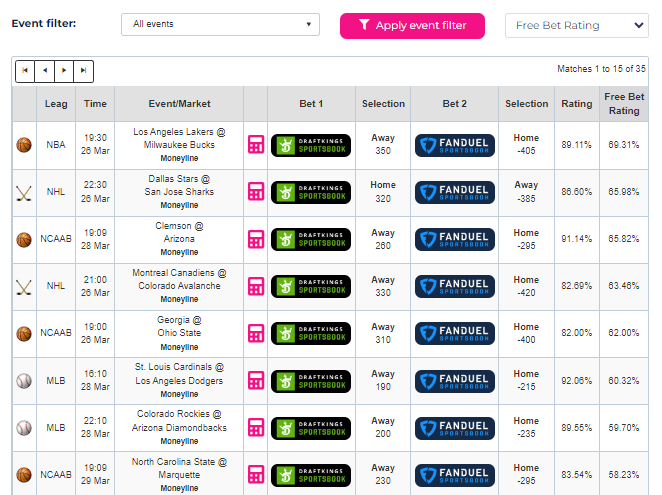Click the 92.06% rating value
Image resolution: width=662 pixels, height=495 pixels.
pyautogui.click(x=576, y=381)
